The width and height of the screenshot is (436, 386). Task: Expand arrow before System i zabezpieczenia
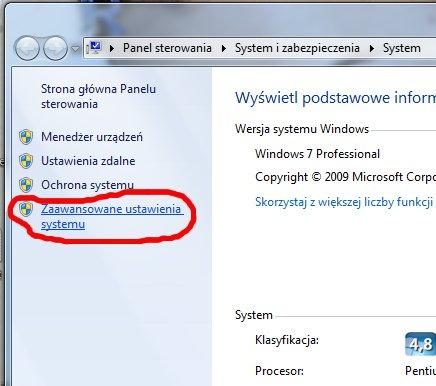coord(224,48)
